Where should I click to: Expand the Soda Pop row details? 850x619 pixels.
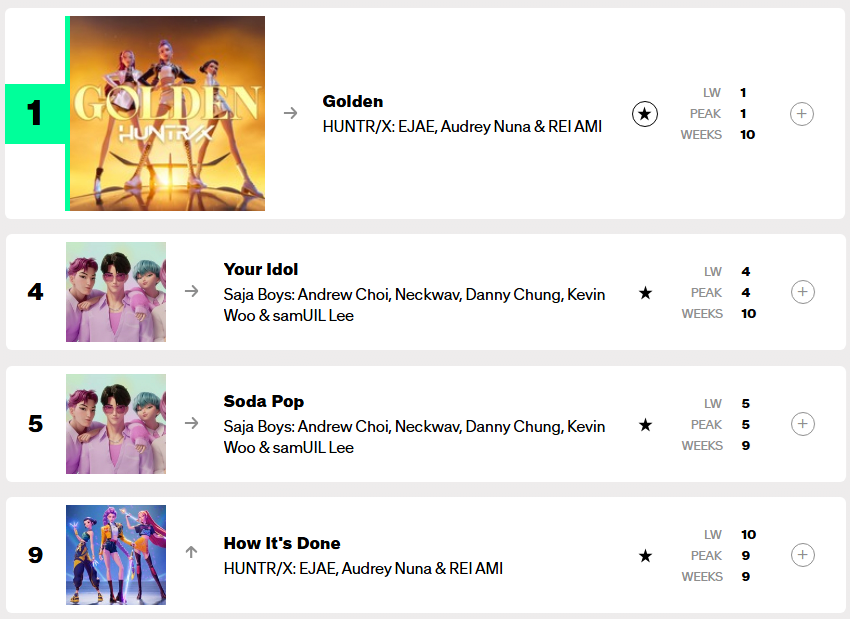(801, 424)
